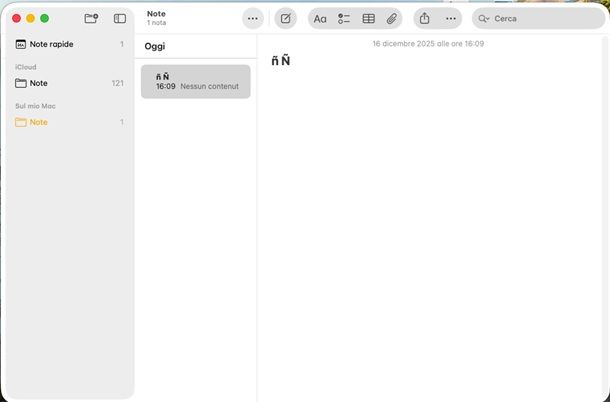Focus the Cerca search field
The image size is (610, 402).
coord(539,18)
